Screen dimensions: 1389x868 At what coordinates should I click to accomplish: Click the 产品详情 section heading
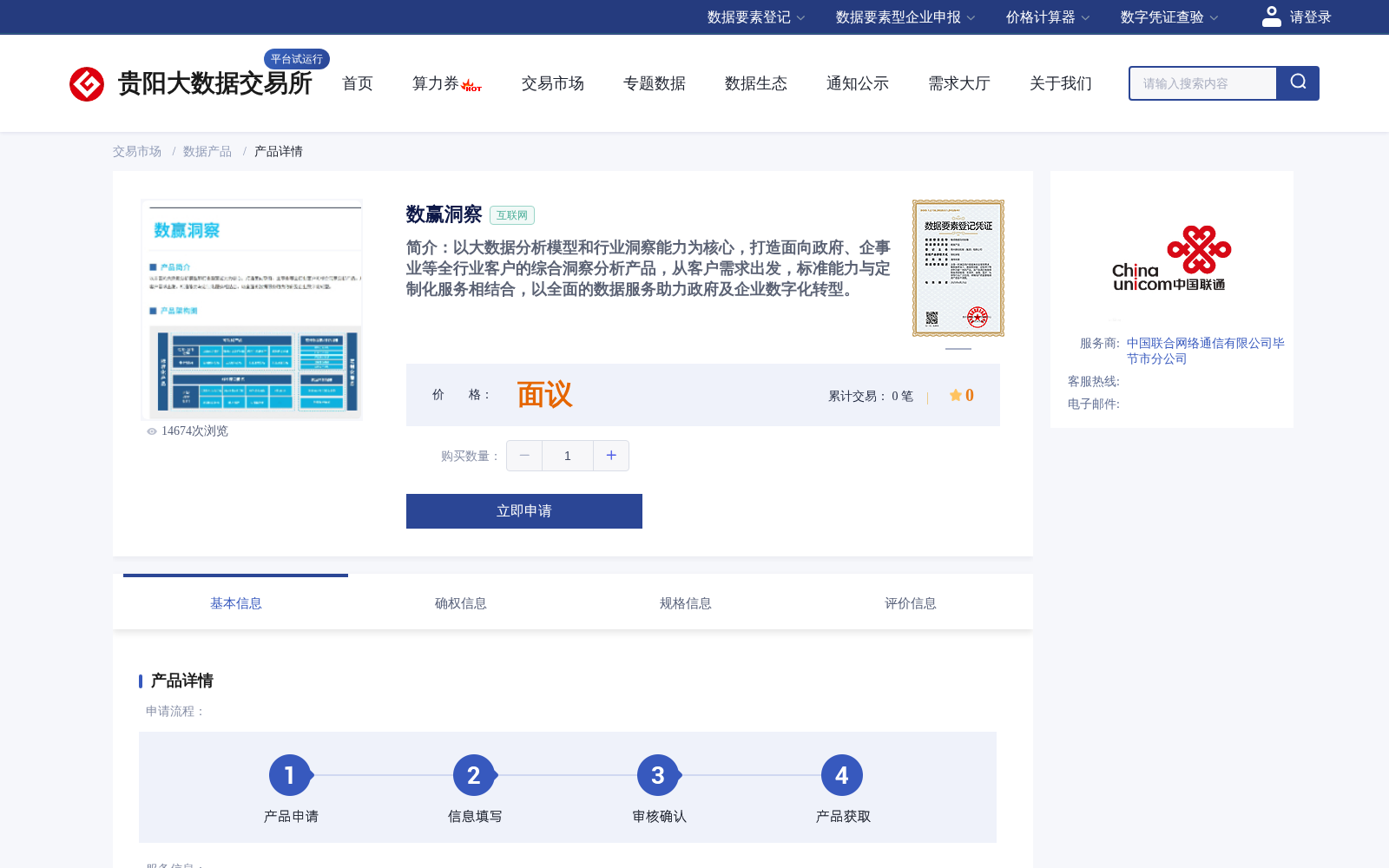[182, 681]
